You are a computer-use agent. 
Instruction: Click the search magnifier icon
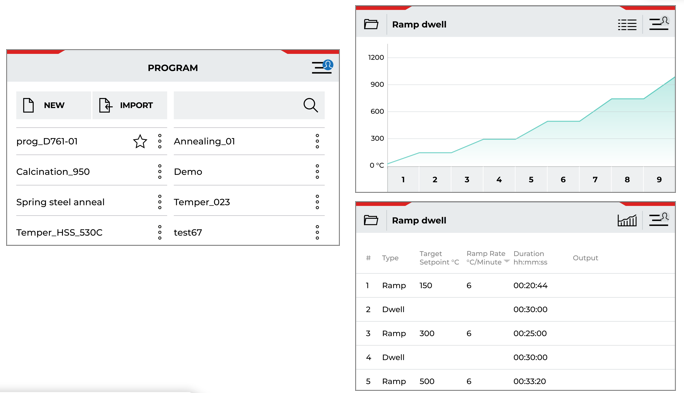pos(311,105)
